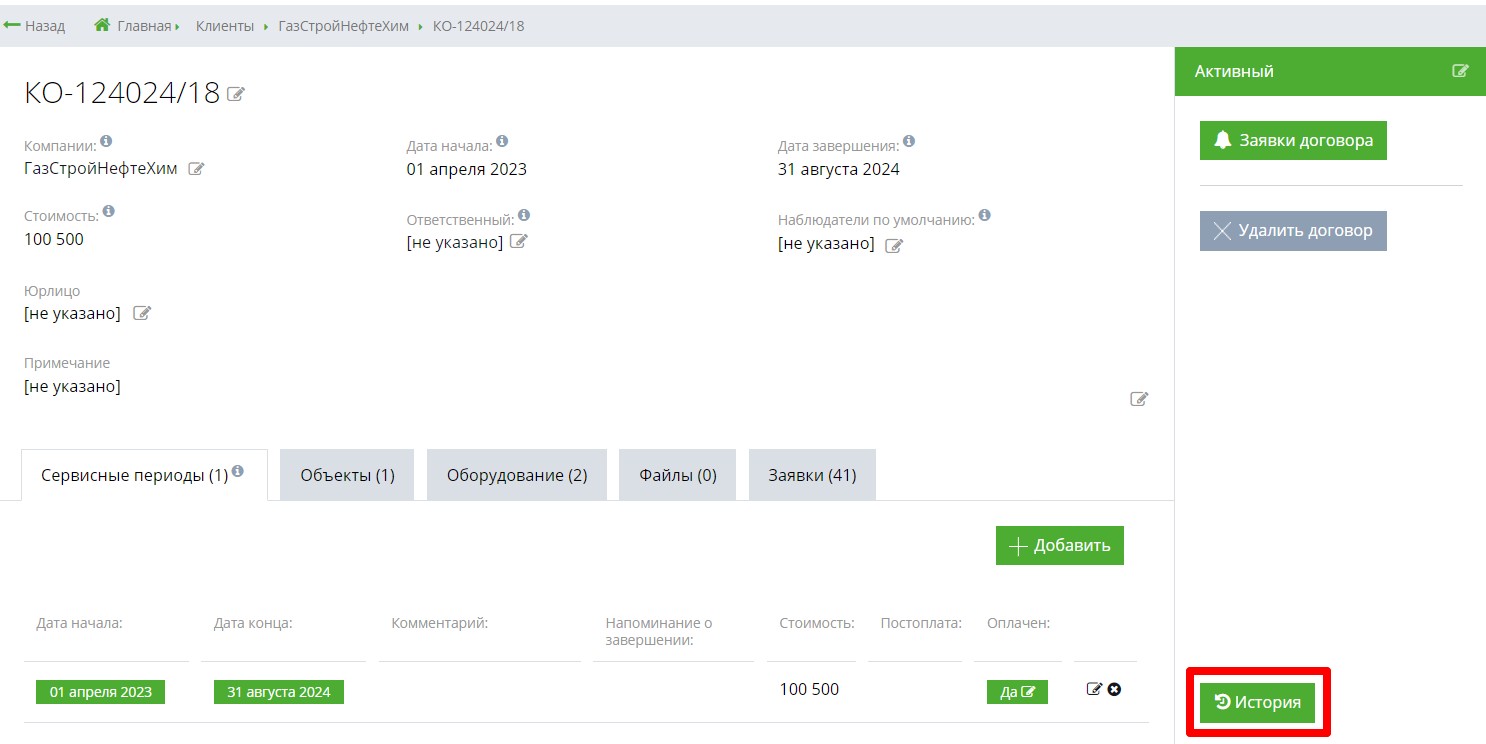Switch to 'Файлы (0)' tab
The height and width of the screenshot is (744, 1486).
[678, 475]
